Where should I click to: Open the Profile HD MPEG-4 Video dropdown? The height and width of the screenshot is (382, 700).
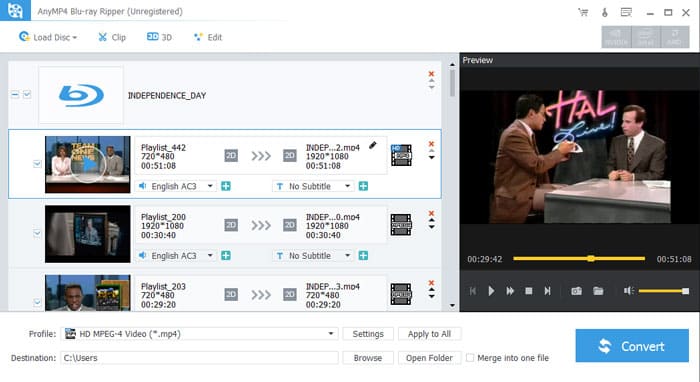pyautogui.click(x=200, y=334)
